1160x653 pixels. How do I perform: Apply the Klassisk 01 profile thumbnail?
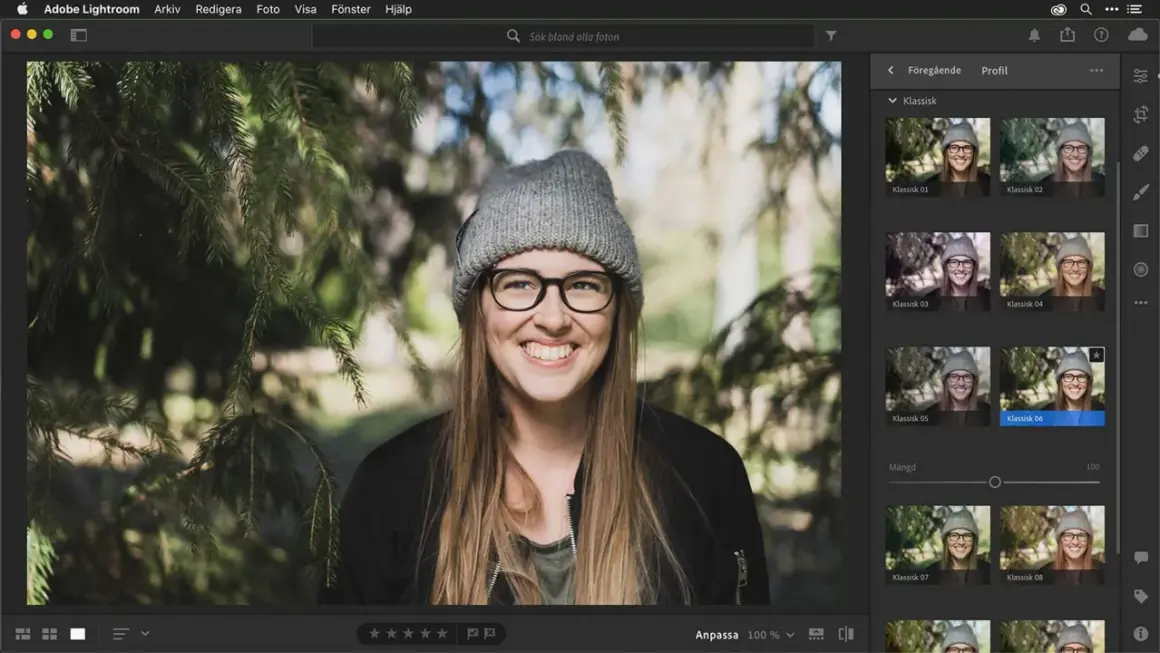point(937,156)
